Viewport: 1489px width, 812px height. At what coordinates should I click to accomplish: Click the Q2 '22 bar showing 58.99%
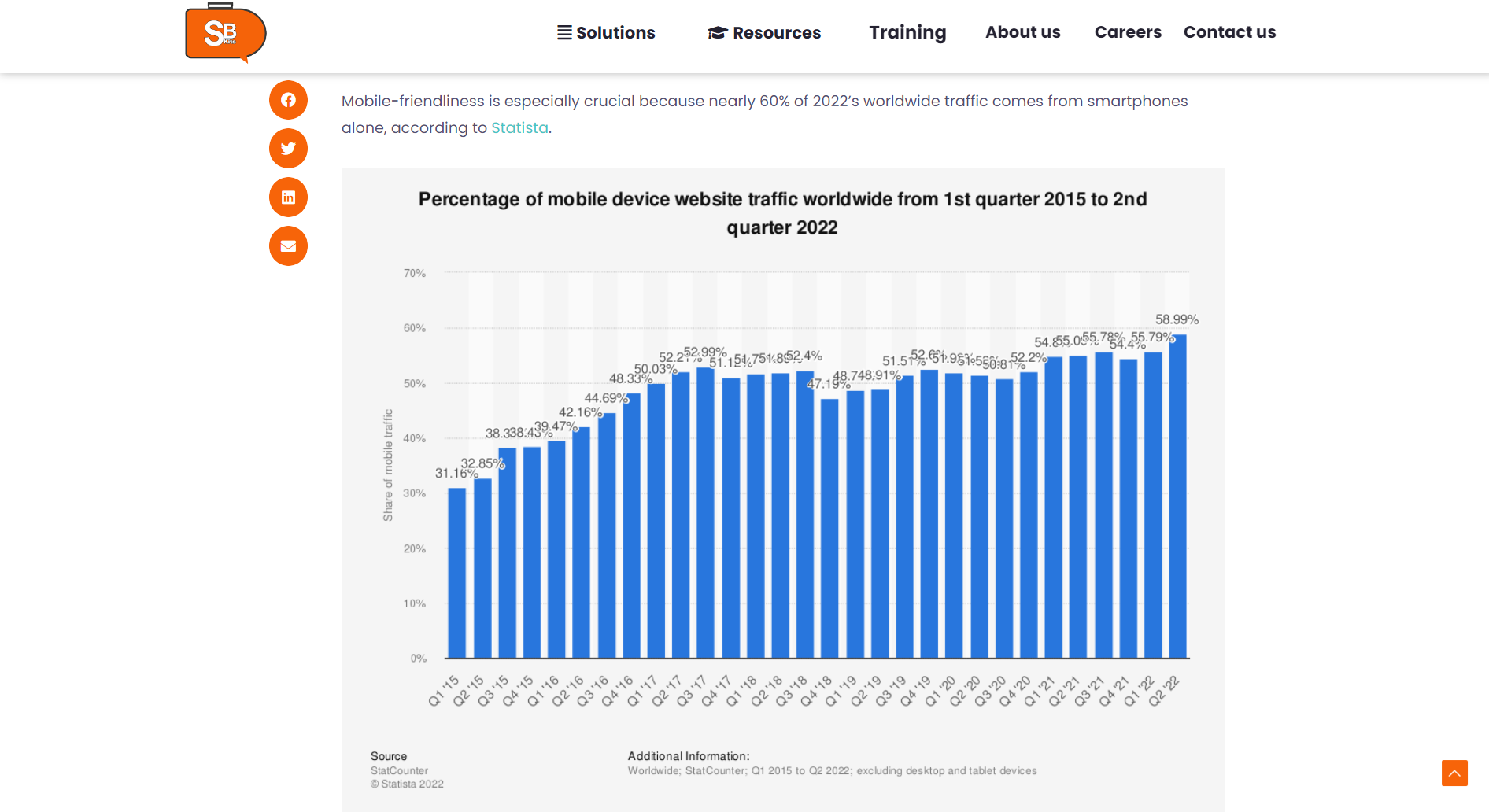[1177, 496]
